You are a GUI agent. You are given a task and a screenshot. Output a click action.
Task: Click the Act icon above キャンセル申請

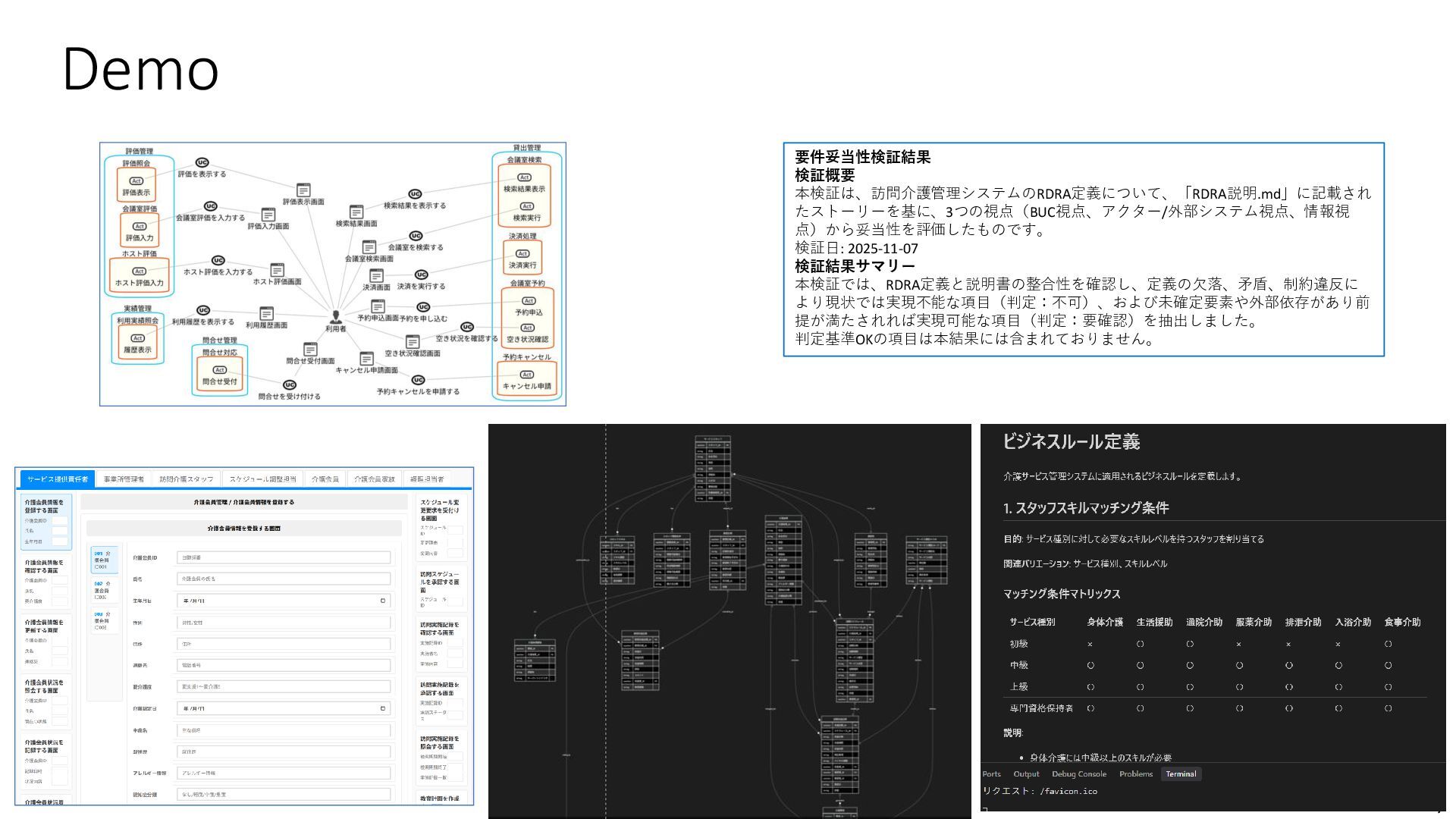click(526, 375)
